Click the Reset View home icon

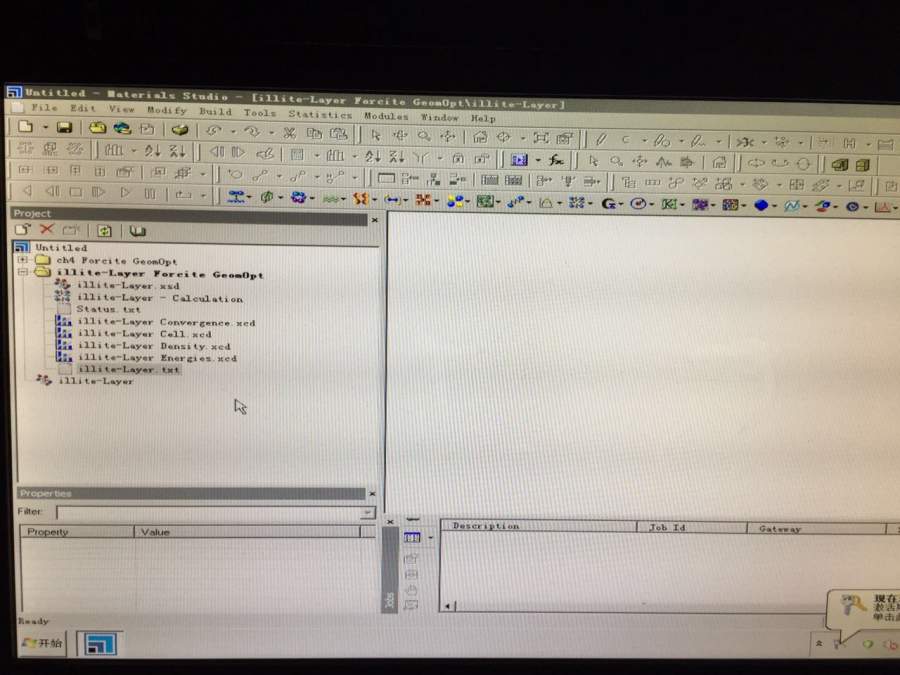pos(480,137)
